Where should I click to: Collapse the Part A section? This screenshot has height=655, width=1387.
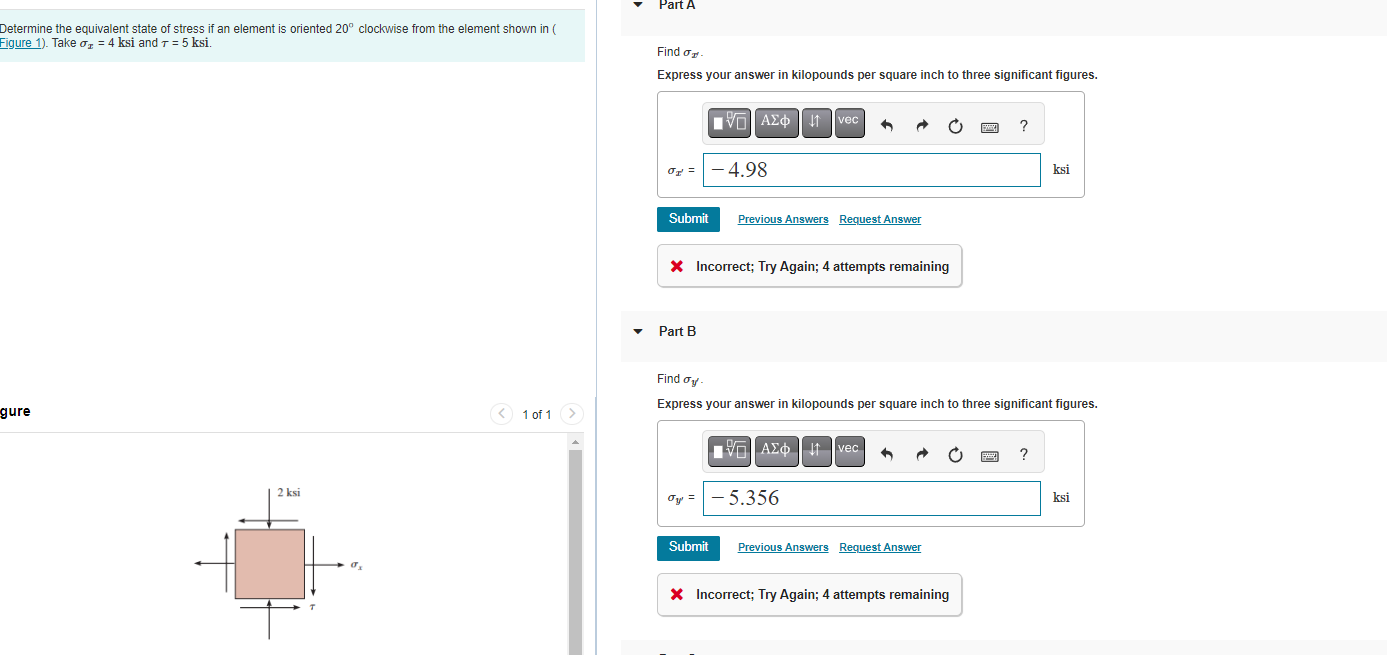click(x=638, y=5)
